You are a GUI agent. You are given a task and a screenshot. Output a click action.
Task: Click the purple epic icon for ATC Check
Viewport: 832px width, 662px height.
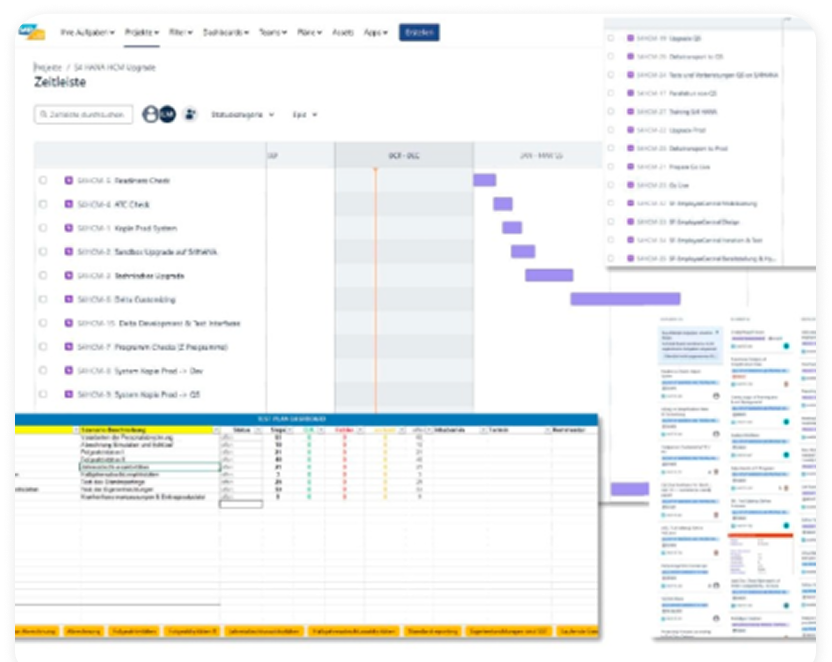(69, 204)
